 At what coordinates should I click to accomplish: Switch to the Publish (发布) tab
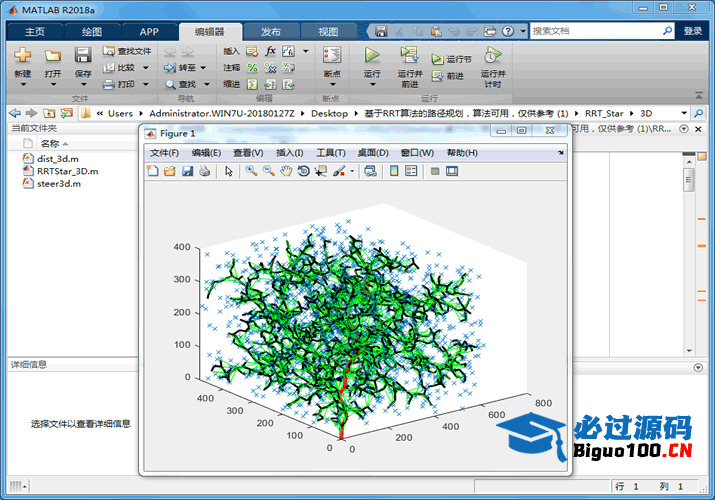point(271,31)
